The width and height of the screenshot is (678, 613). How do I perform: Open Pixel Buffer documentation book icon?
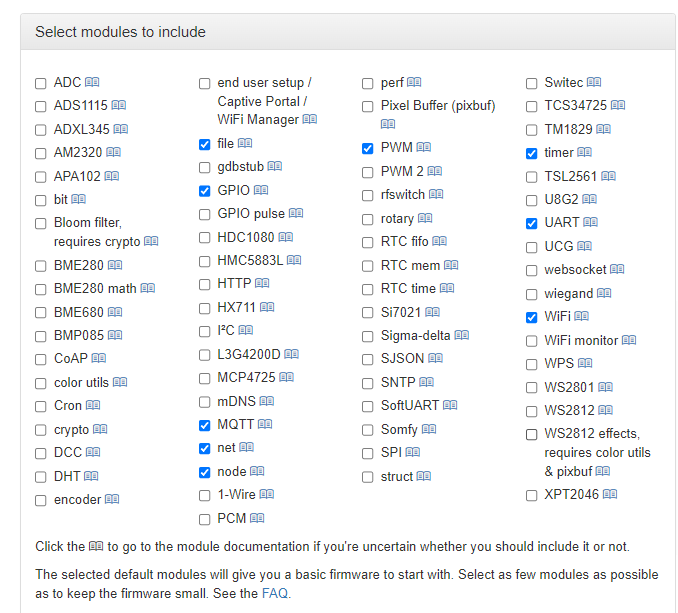[388, 124]
